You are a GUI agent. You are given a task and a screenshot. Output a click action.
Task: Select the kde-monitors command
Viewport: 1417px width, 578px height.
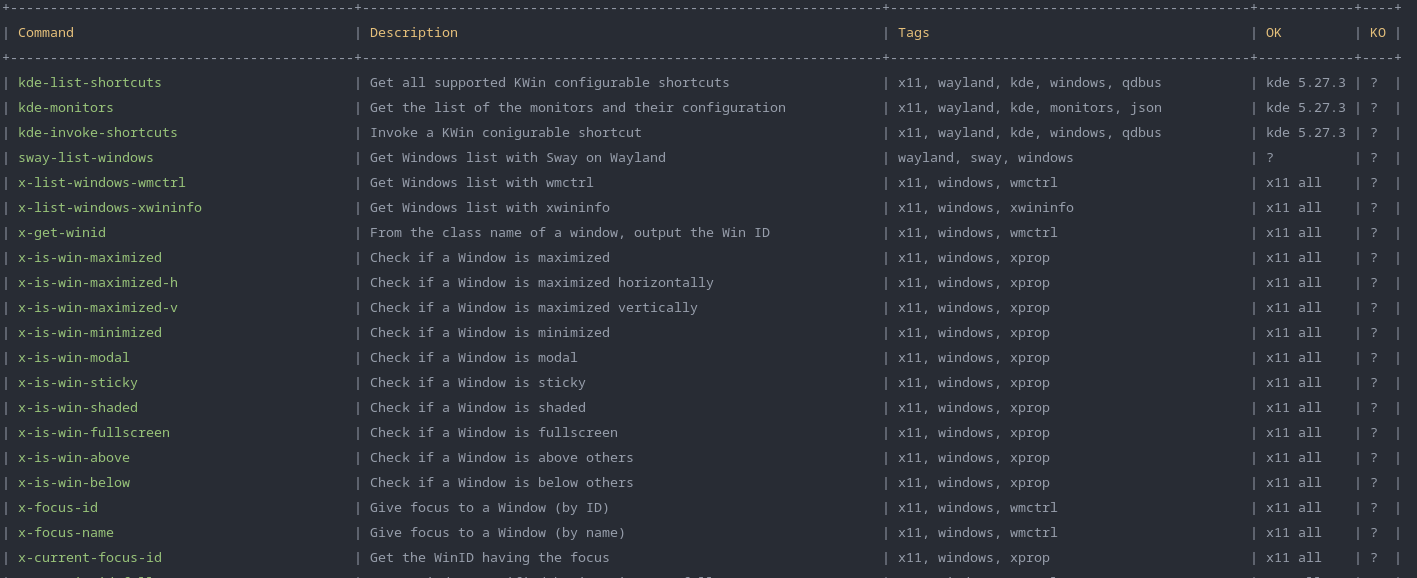click(66, 108)
